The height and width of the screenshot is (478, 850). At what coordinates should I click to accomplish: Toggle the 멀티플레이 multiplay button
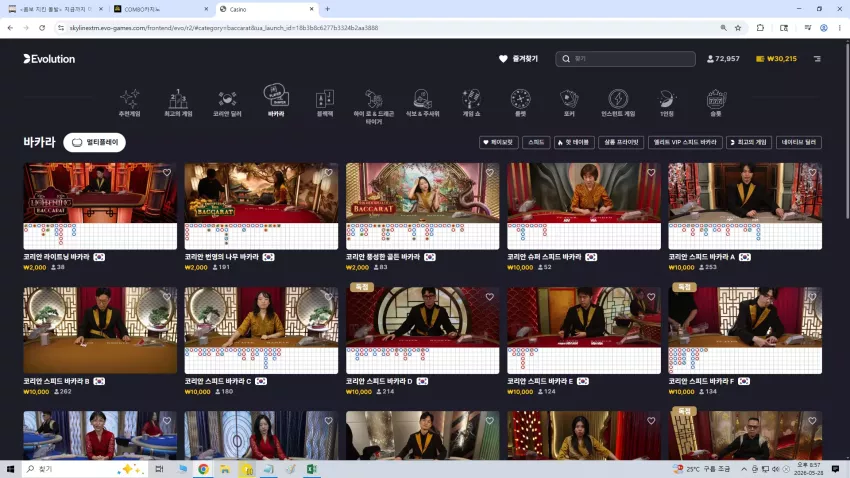tap(94, 142)
